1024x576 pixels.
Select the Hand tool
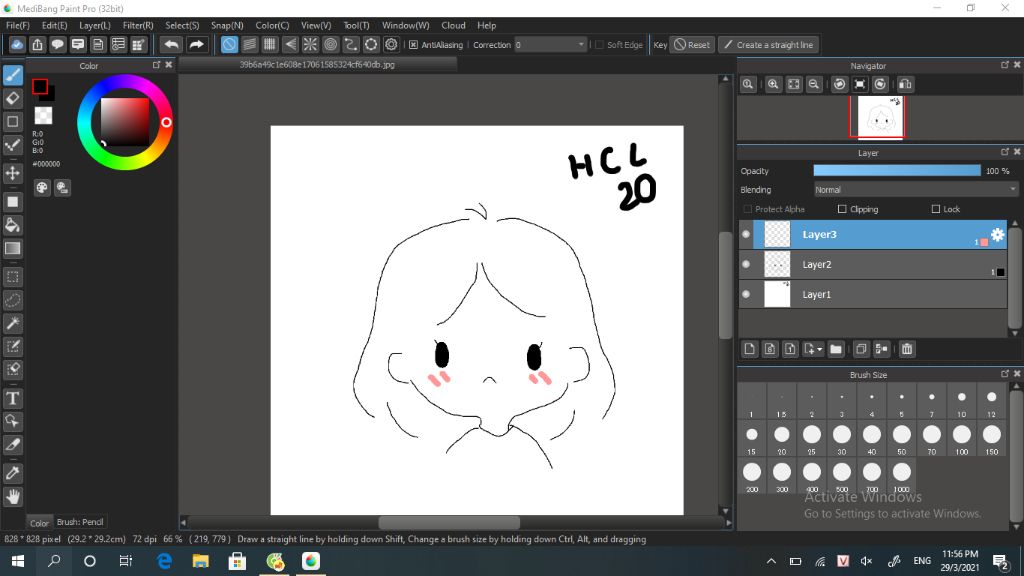coord(12,497)
